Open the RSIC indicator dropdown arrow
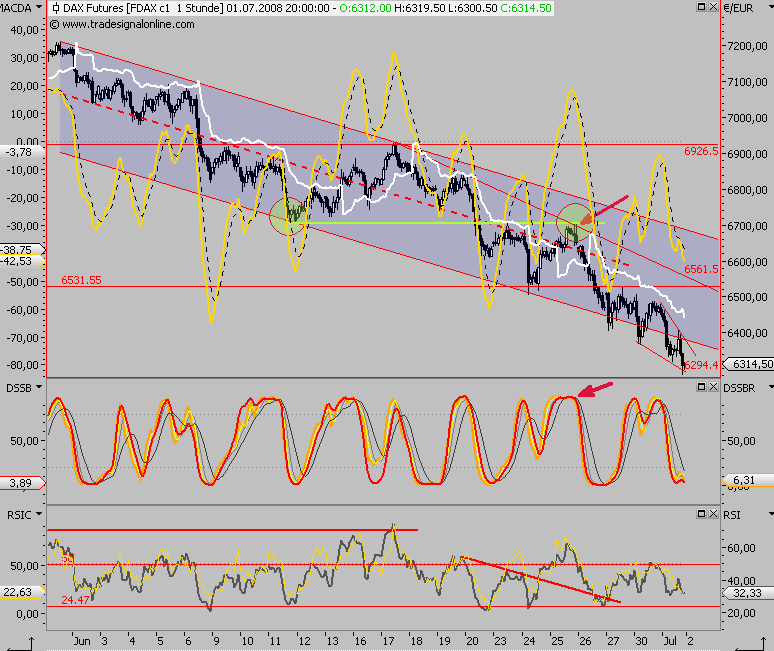Screen dimensions: 774x651 pyautogui.click(x=39, y=514)
